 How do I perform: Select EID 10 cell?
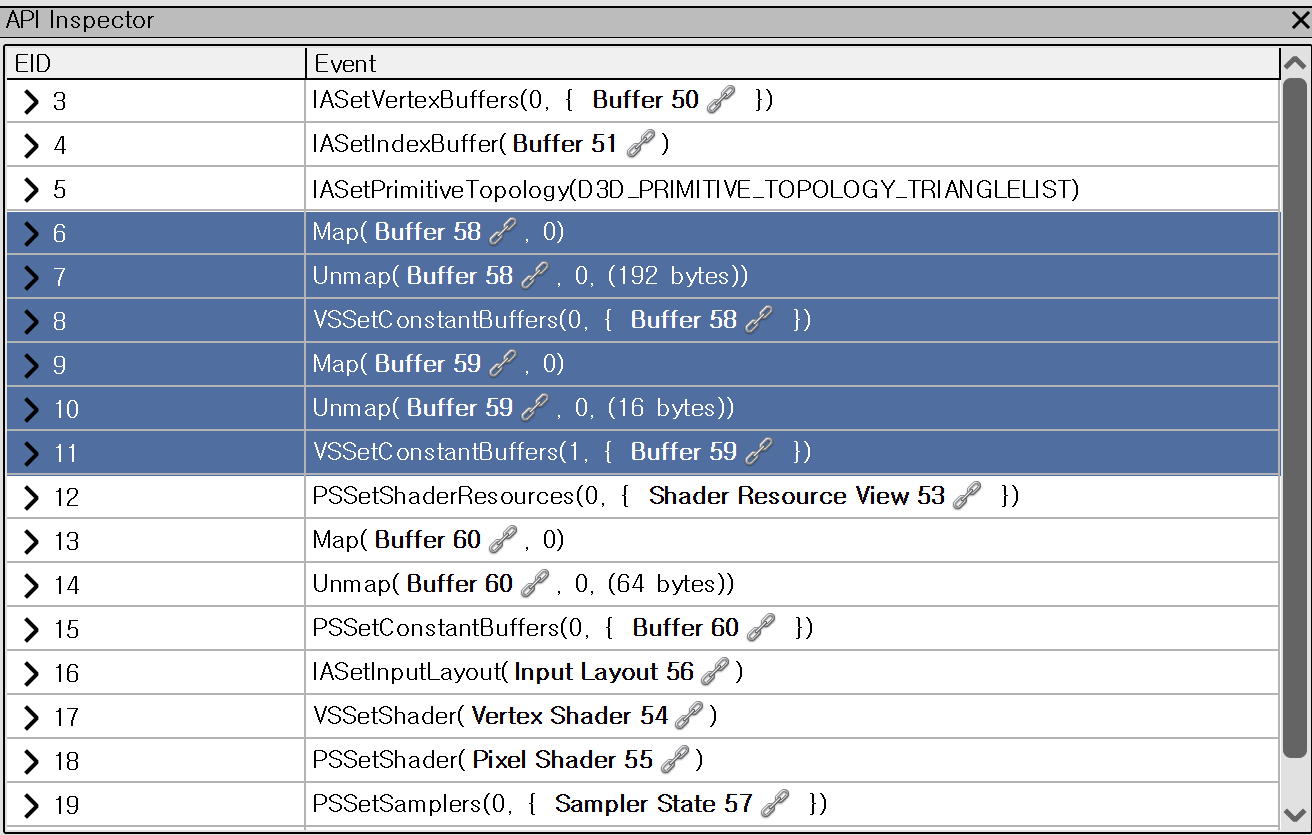pyautogui.click(x=155, y=408)
